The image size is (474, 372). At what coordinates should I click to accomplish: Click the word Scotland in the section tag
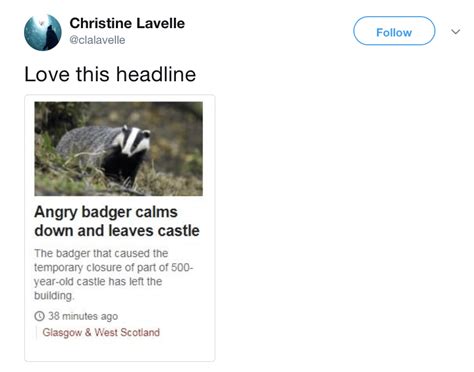click(x=140, y=332)
